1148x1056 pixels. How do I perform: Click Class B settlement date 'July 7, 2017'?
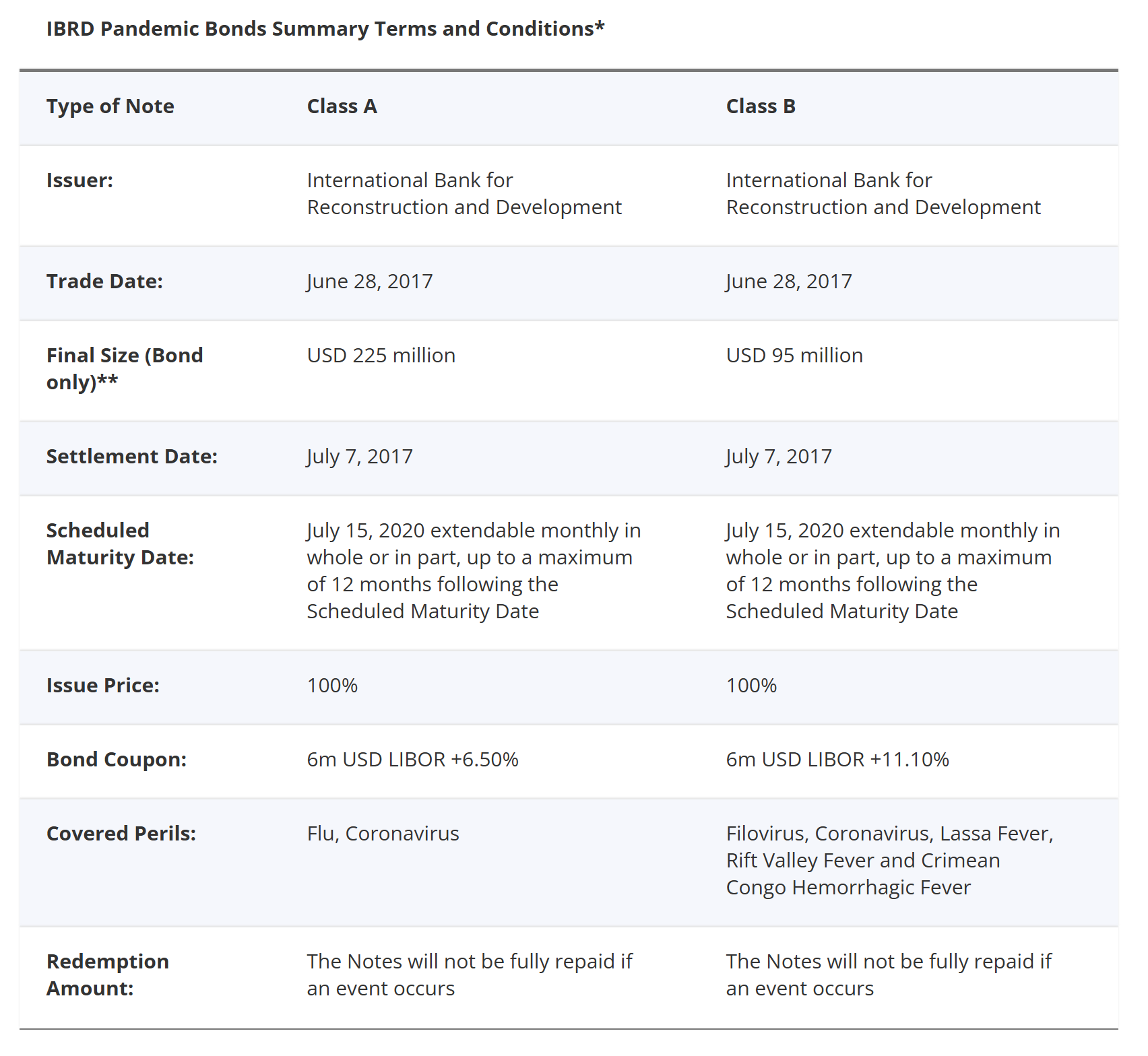(x=779, y=457)
